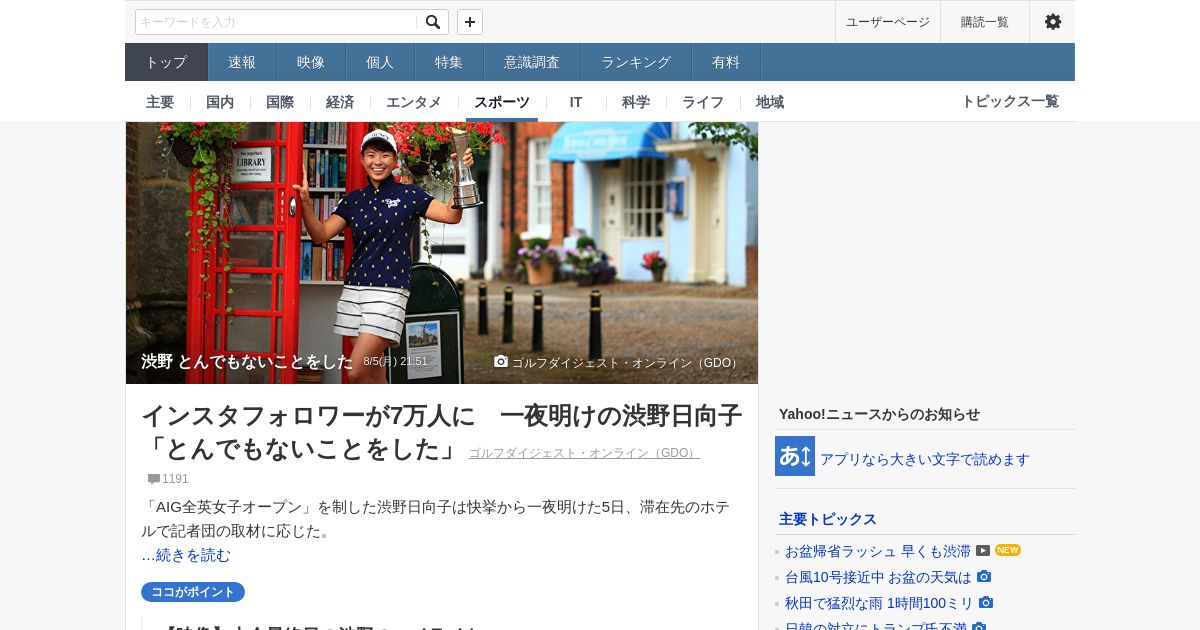The height and width of the screenshot is (630, 1200).
Task: Switch to スポーツ category
Action: 502,101
